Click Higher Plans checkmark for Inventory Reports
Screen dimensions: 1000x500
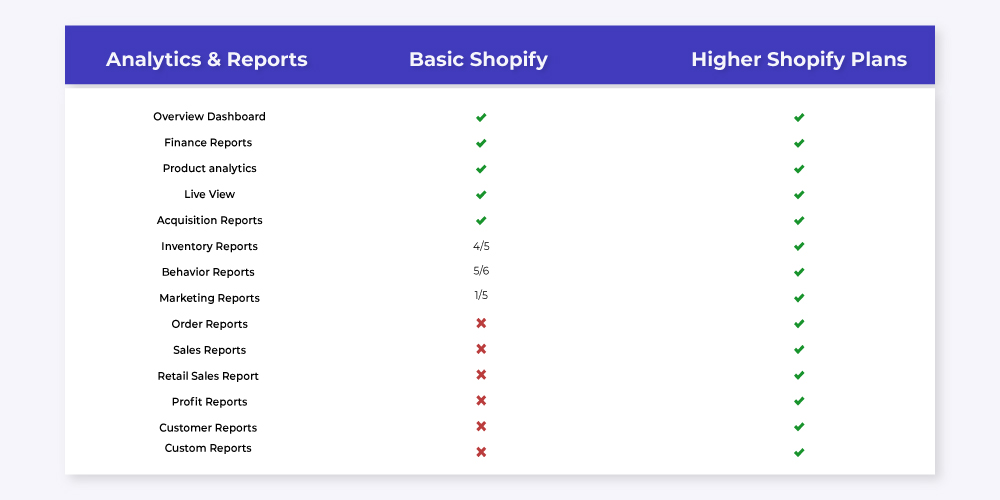[x=798, y=246]
